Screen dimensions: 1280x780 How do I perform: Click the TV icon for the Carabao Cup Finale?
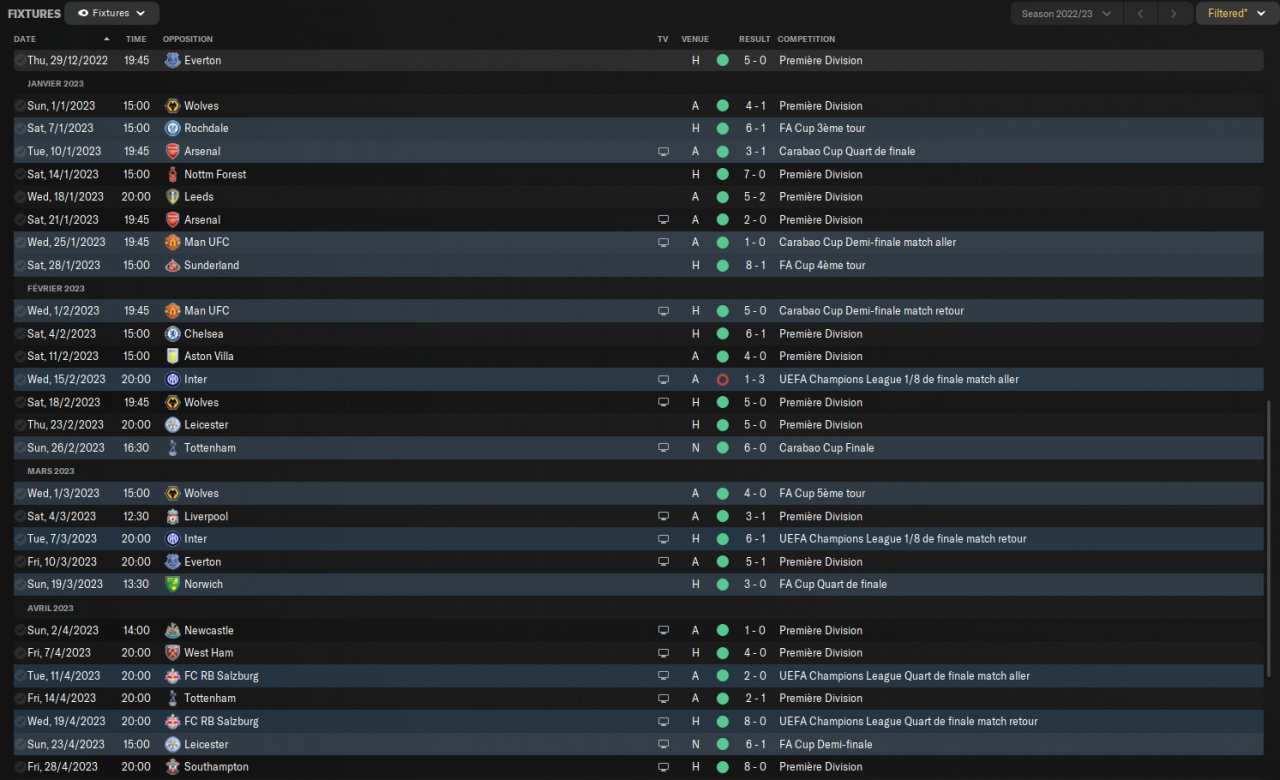coord(663,448)
